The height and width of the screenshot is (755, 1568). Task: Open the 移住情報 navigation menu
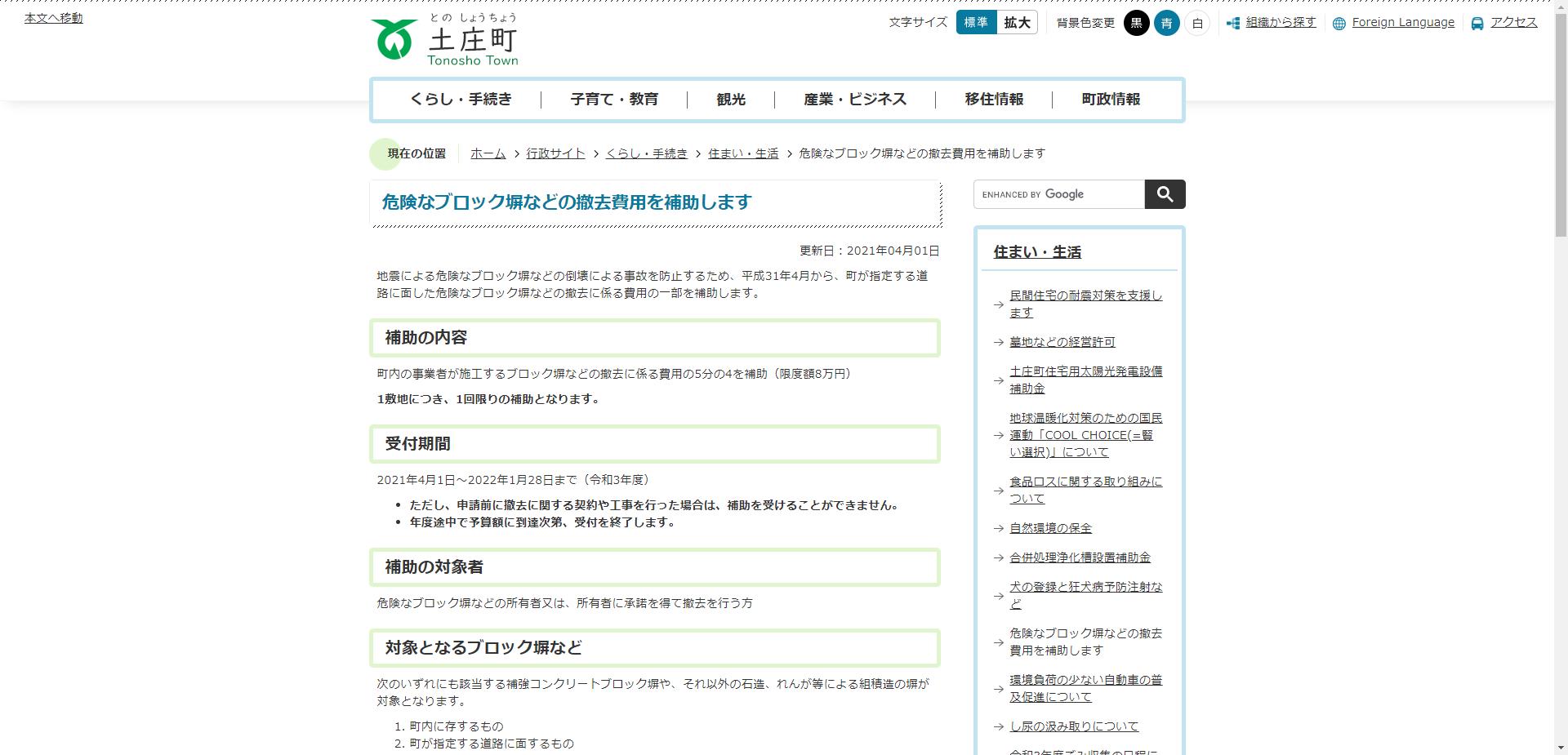click(992, 99)
